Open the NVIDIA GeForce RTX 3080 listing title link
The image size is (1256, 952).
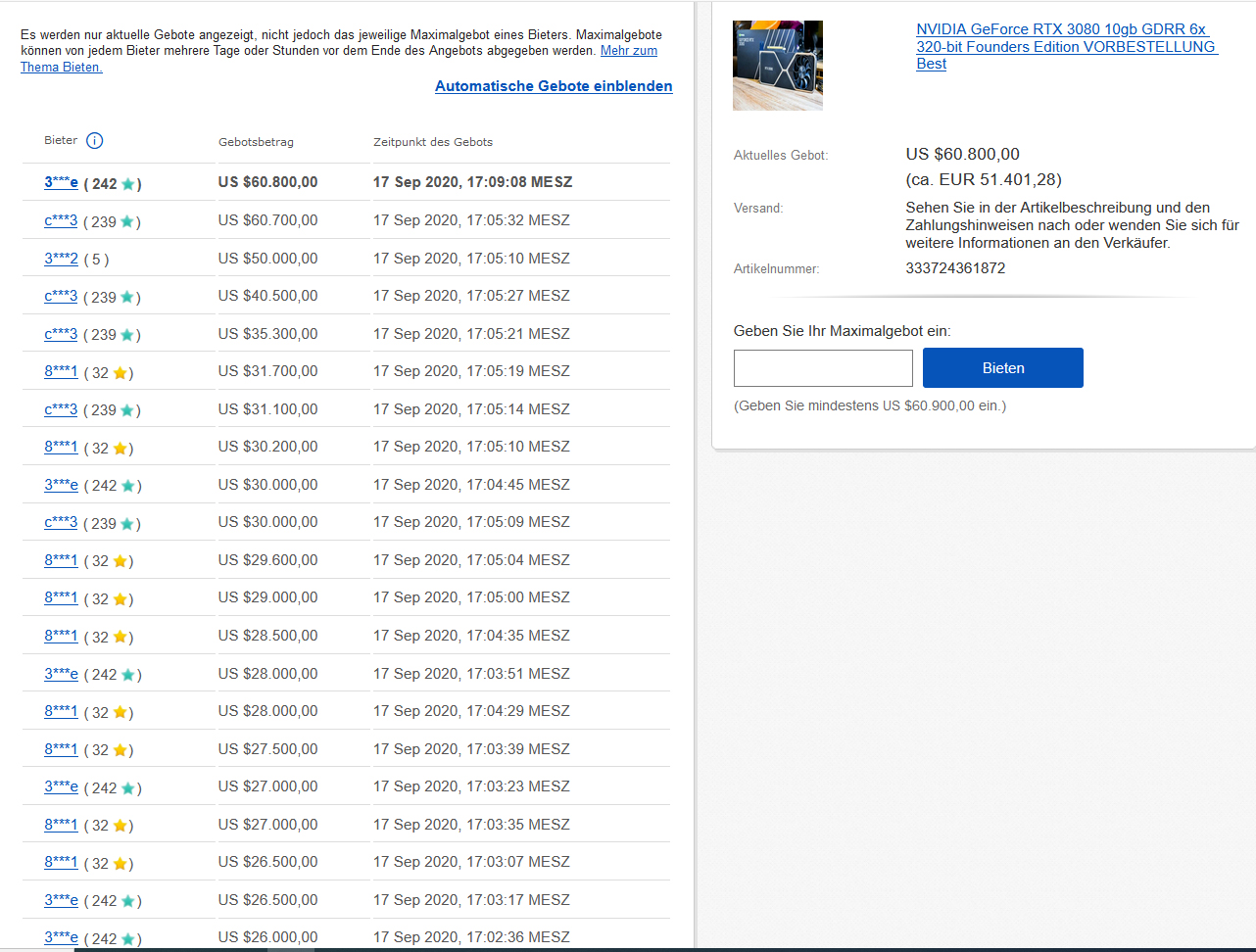(1067, 46)
